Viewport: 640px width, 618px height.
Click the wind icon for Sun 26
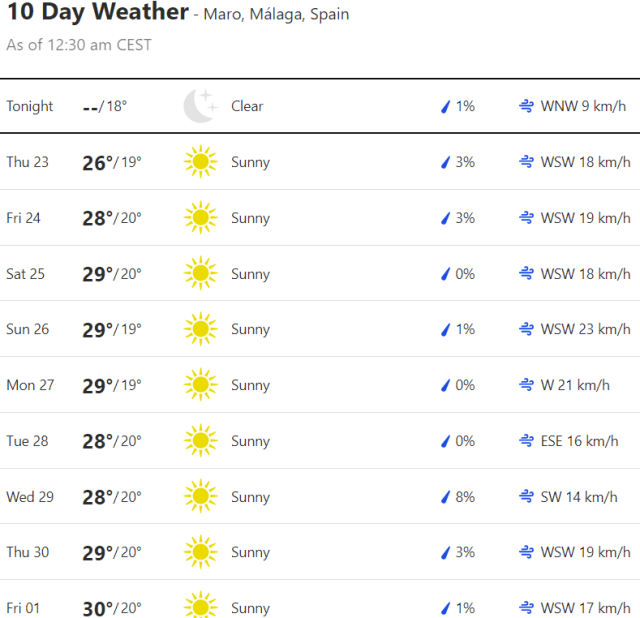pyautogui.click(x=526, y=329)
